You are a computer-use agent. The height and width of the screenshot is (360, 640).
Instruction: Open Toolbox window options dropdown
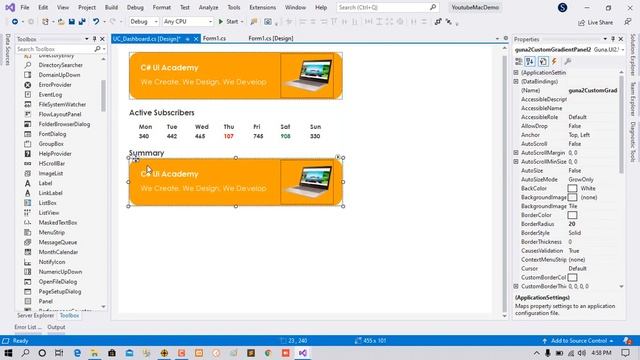87,39
